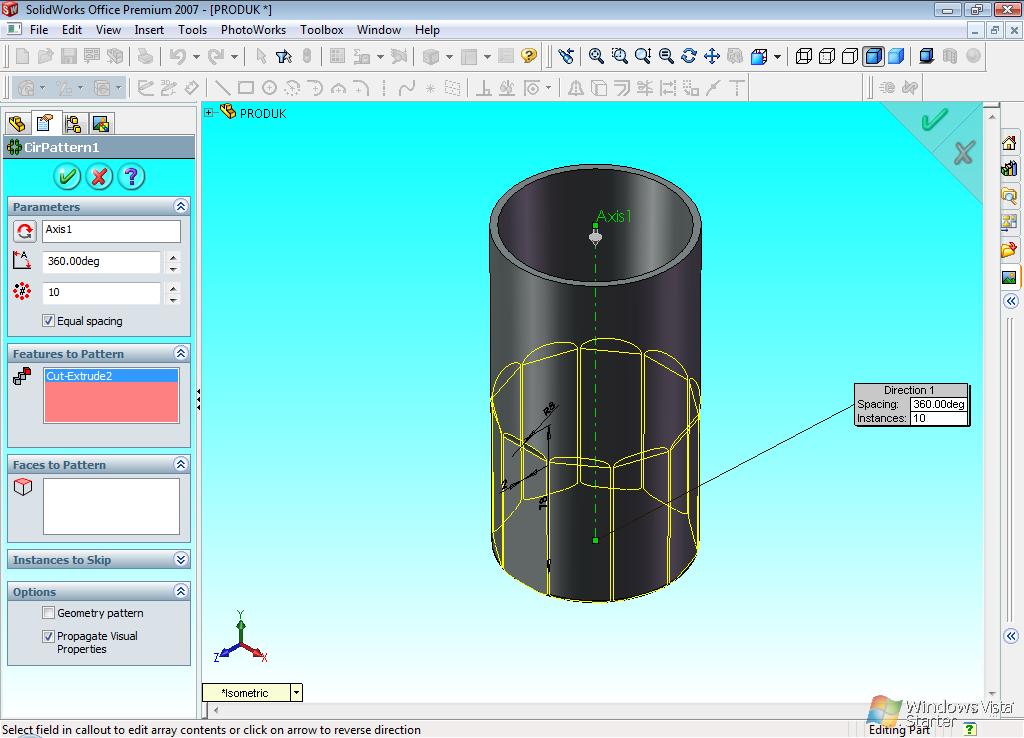Collapse the Parameters section
Viewport: 1024px width, 738px height.
pos(181,206)
